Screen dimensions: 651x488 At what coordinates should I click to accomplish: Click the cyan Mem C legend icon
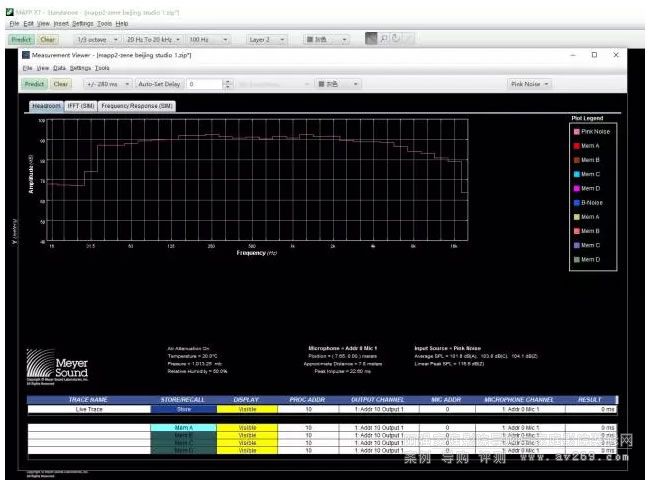pyautogui.click(x=576, y=174)
